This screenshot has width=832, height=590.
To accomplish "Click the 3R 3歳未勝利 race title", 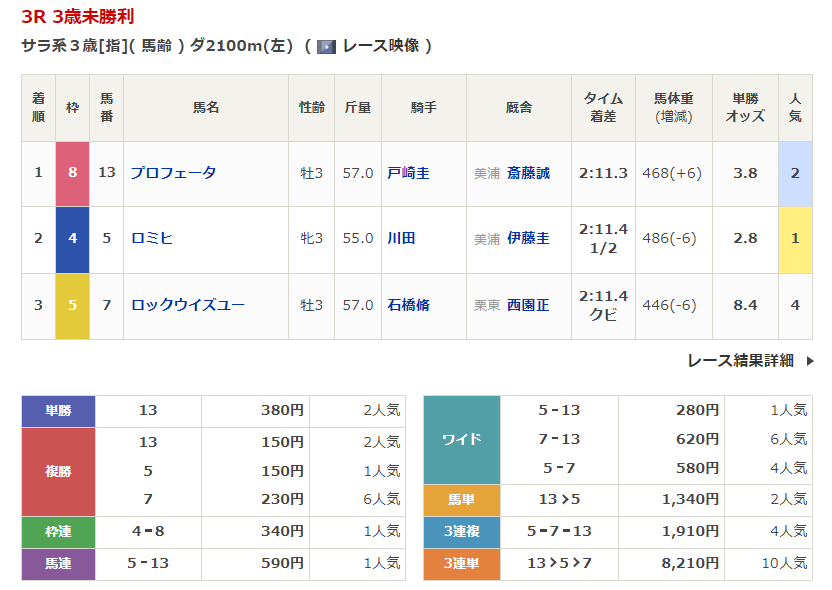I will [78, 17].
